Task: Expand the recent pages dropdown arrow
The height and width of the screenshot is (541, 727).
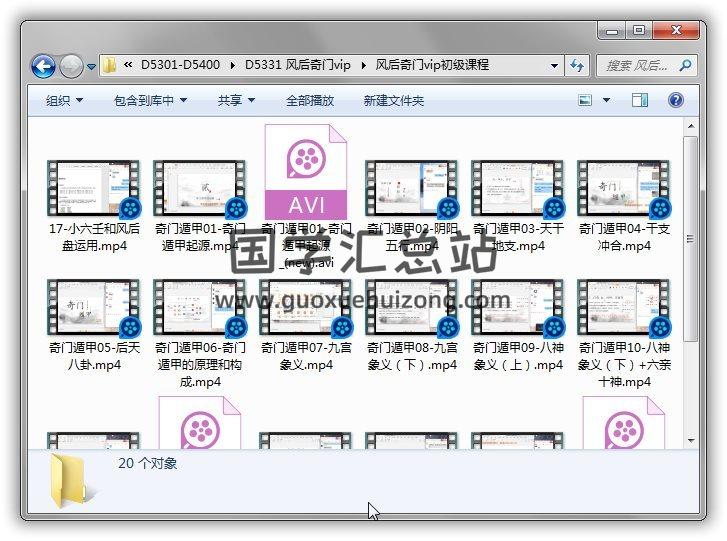Action: click(x=92, y=67)
